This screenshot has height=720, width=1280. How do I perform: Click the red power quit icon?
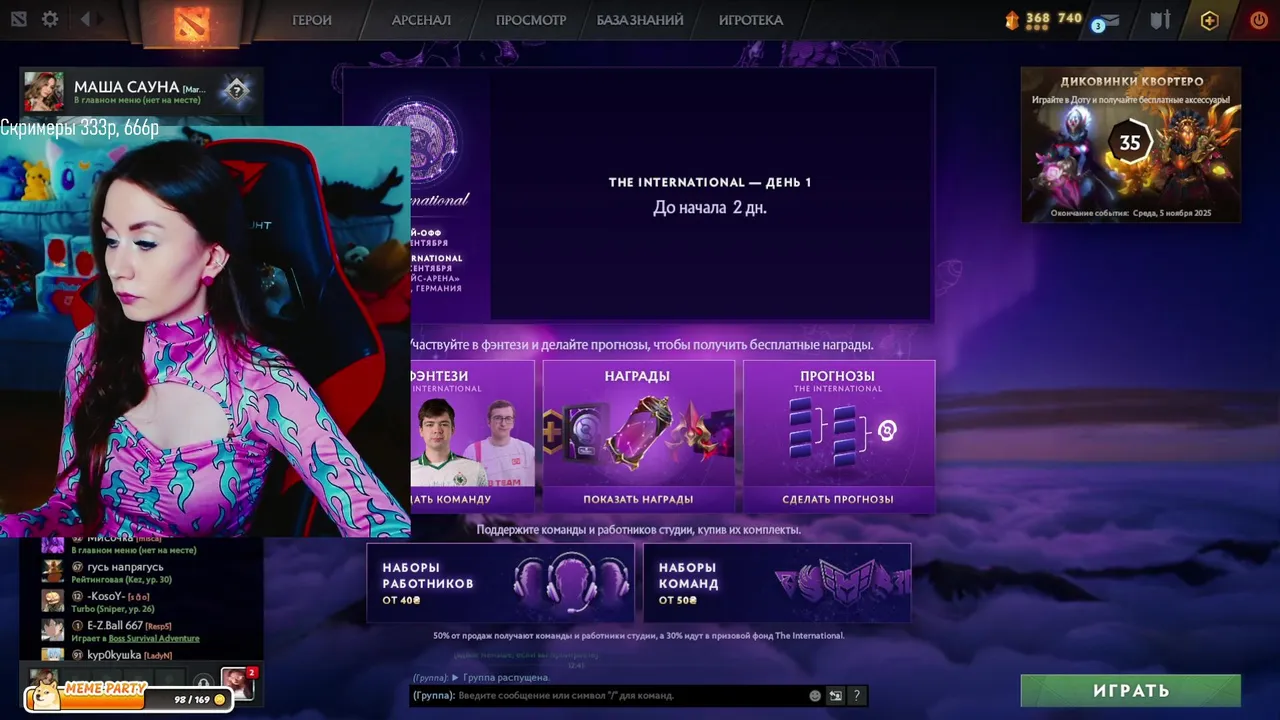pos(1258,20)
